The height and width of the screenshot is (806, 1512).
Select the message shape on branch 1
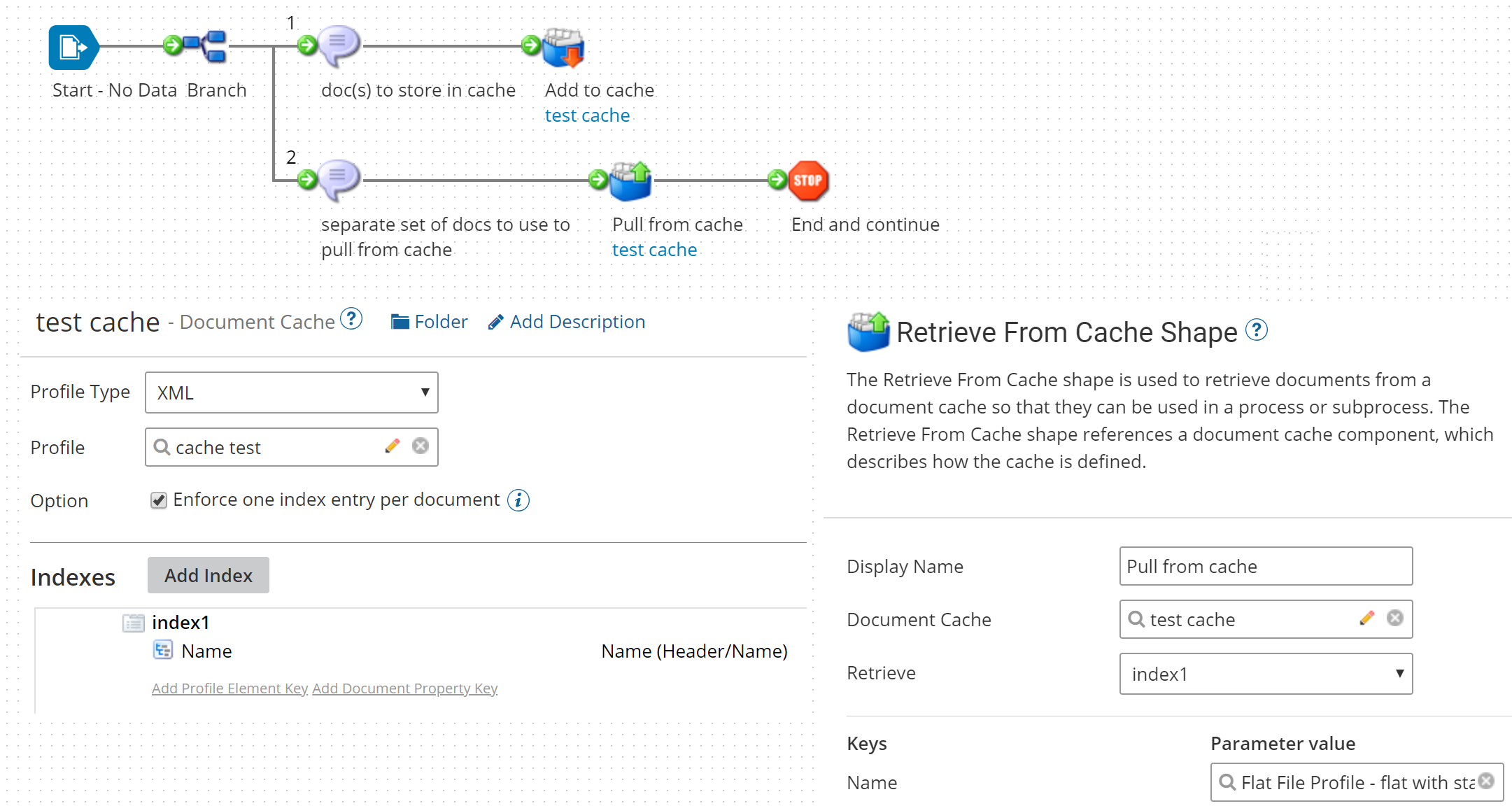click(339, 45)
